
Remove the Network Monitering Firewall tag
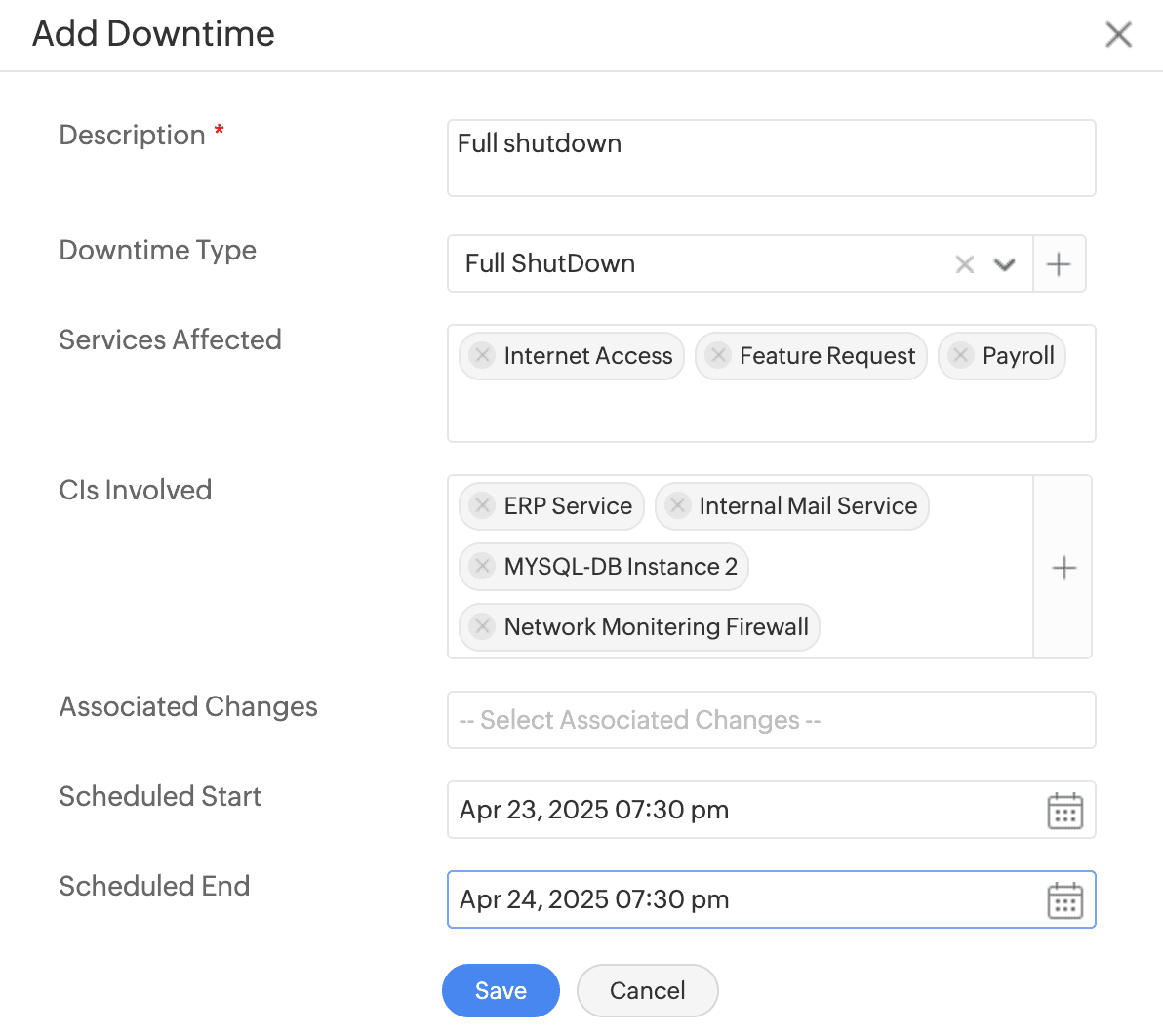coord(482,626)
